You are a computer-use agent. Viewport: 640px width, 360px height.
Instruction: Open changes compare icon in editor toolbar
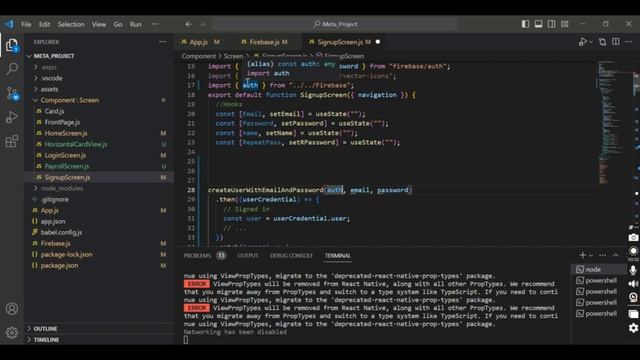602,42
